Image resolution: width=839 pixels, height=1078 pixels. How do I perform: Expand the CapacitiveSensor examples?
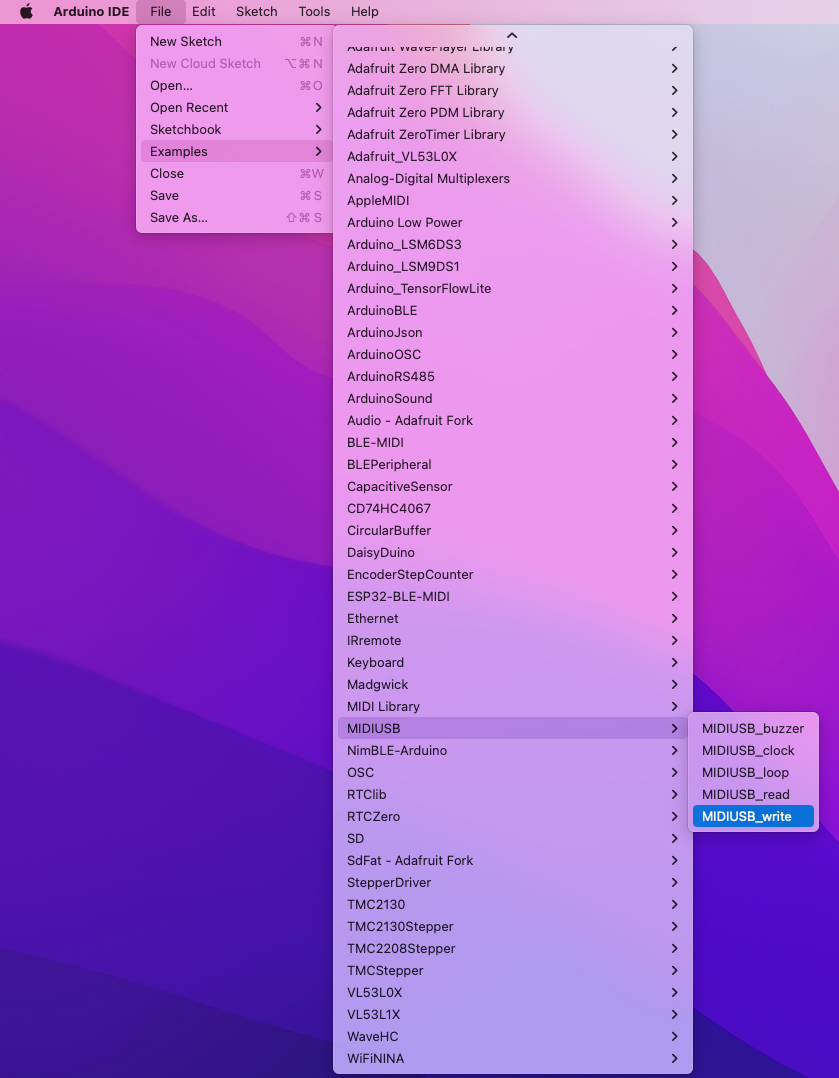pos(512,486)
